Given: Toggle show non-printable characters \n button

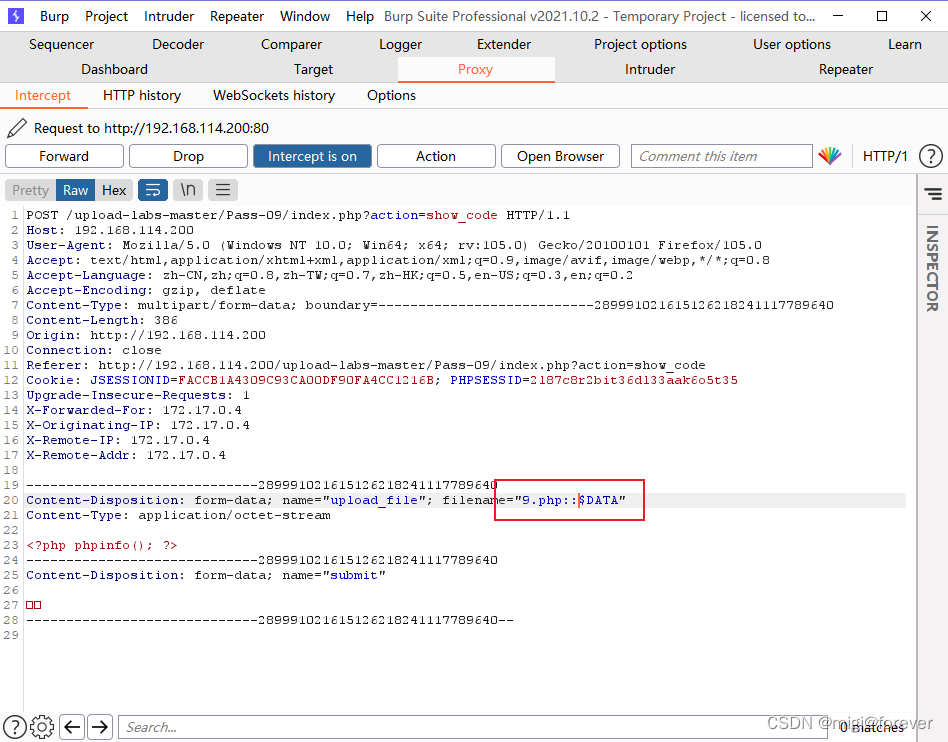Looking at the screenshot, I should coord(188,190).
